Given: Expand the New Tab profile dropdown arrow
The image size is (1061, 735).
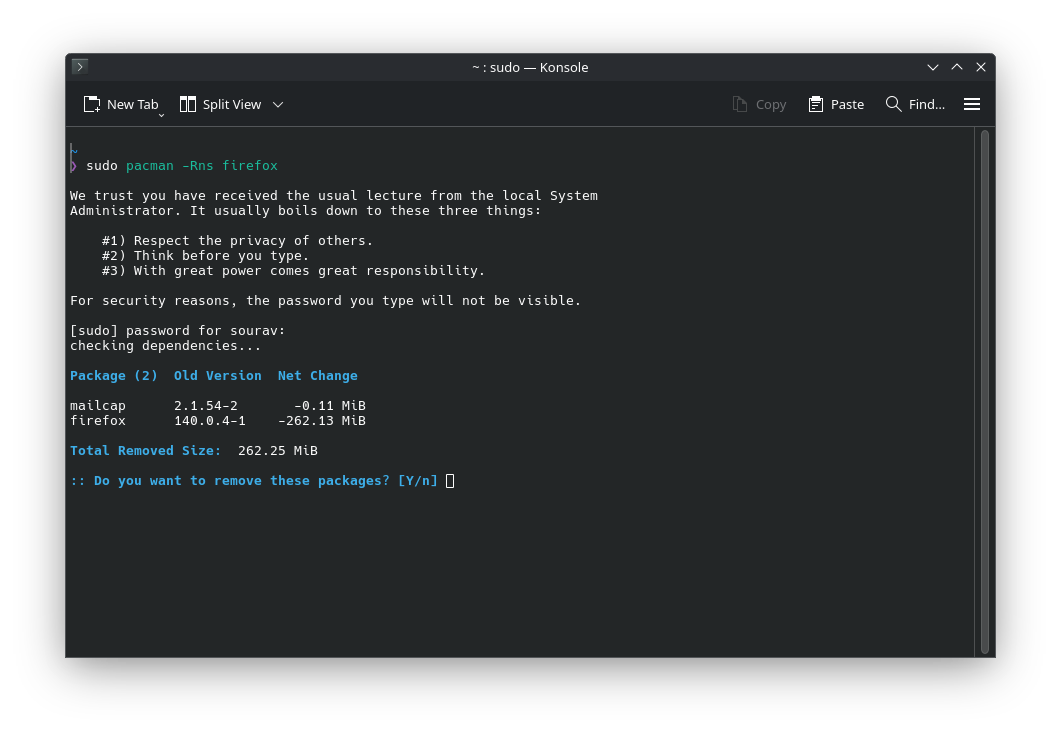Looking at the screenshot, I should 161,115.
